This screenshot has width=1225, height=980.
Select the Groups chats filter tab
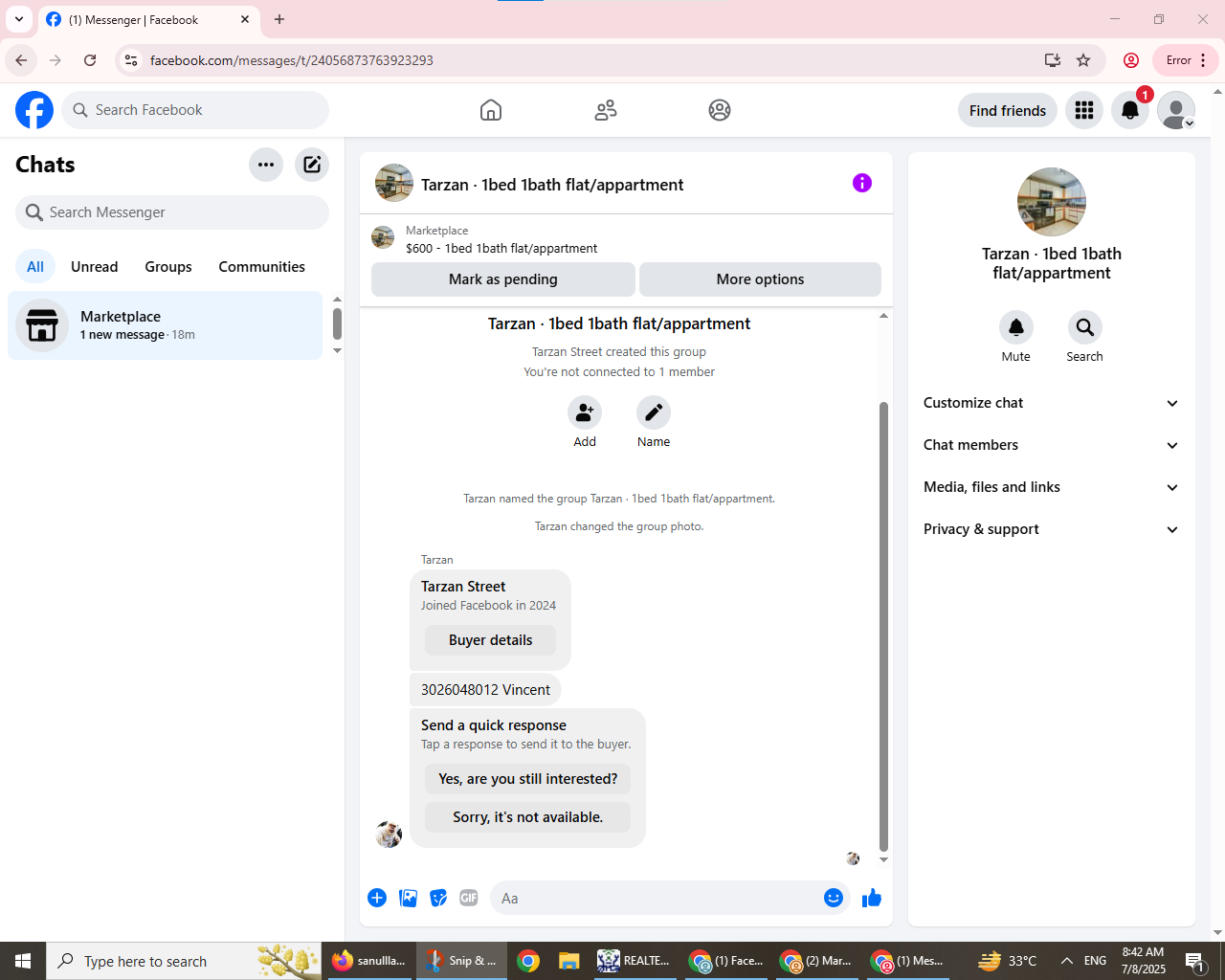tap(168, 267)
